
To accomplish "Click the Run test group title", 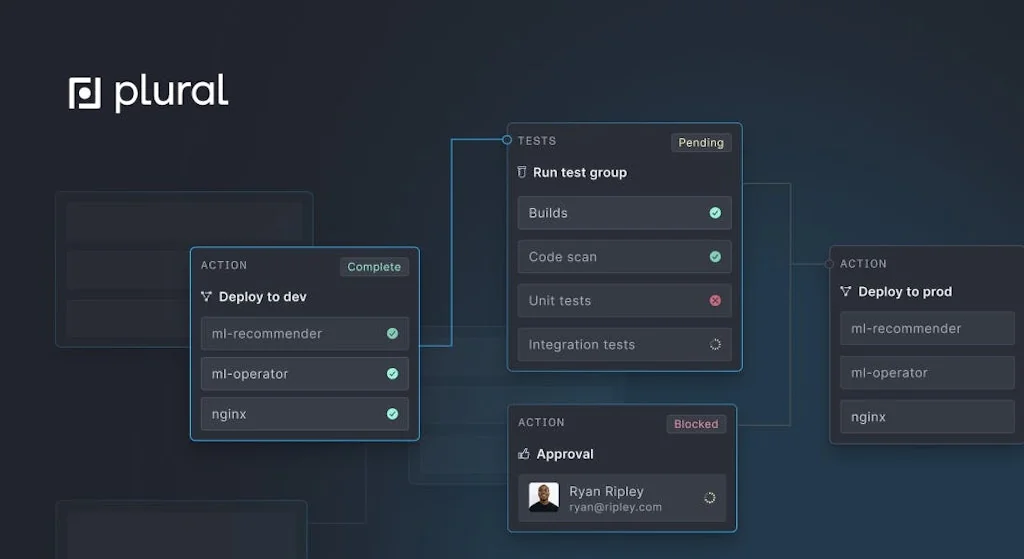I will click(580, 172).
